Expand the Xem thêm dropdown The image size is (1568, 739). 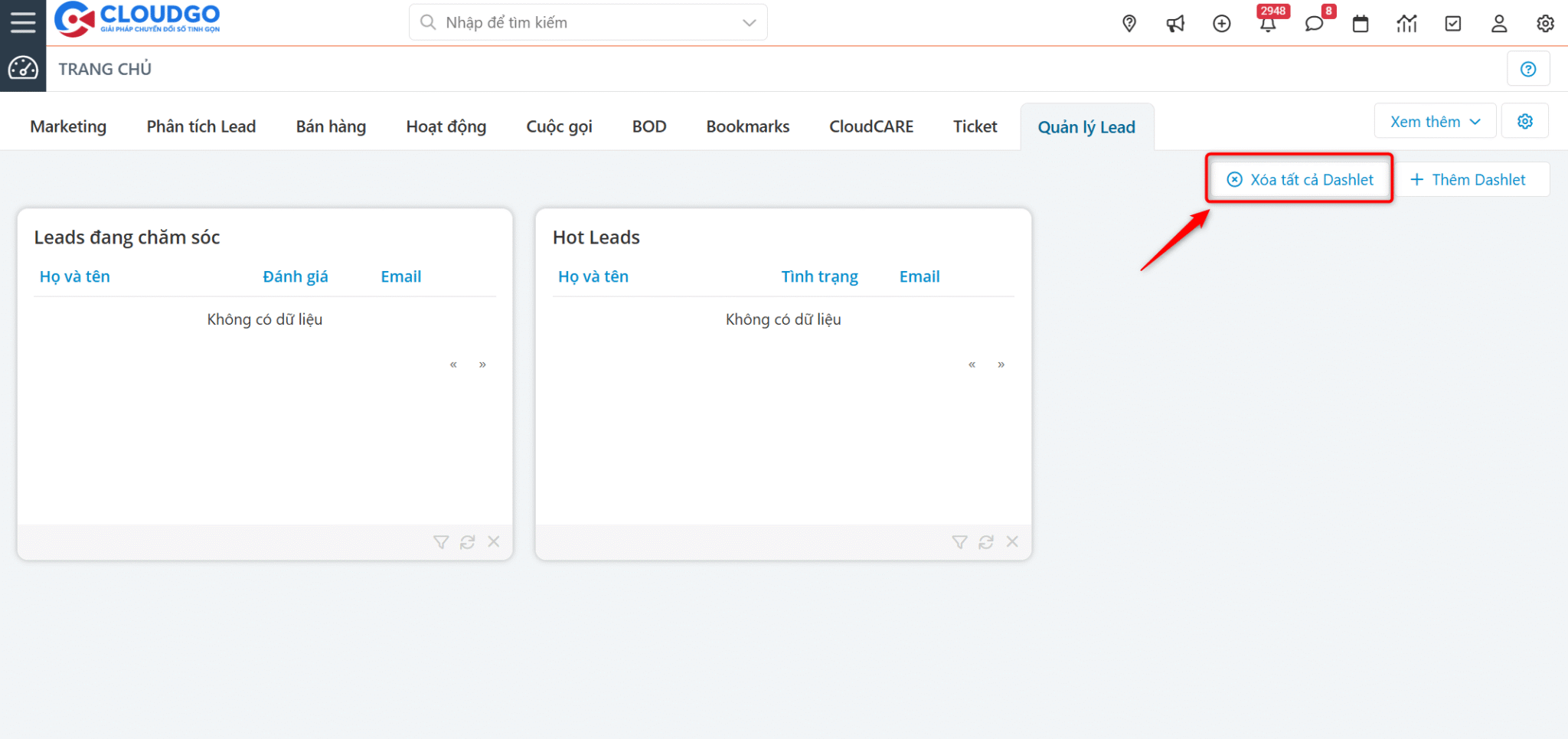tap(1435, 121)
